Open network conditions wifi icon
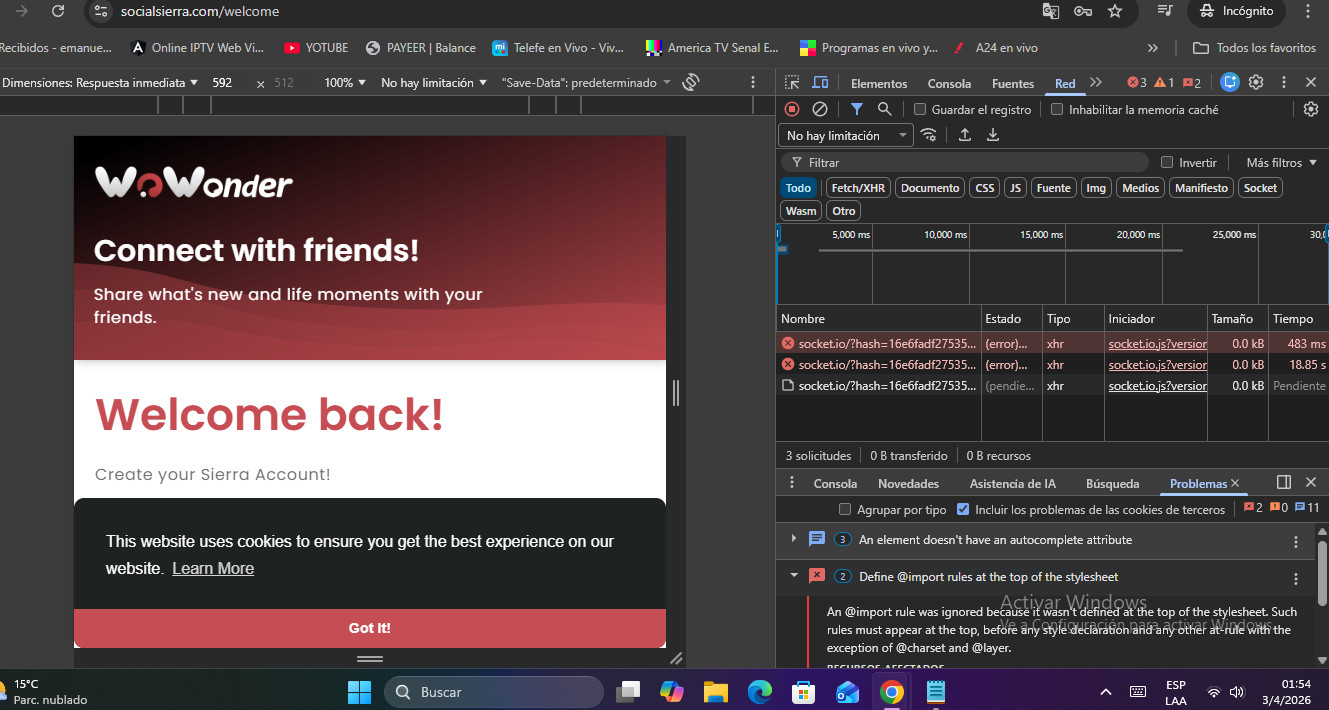Viewport: 1329px width, 710px height. coord(929,135)
